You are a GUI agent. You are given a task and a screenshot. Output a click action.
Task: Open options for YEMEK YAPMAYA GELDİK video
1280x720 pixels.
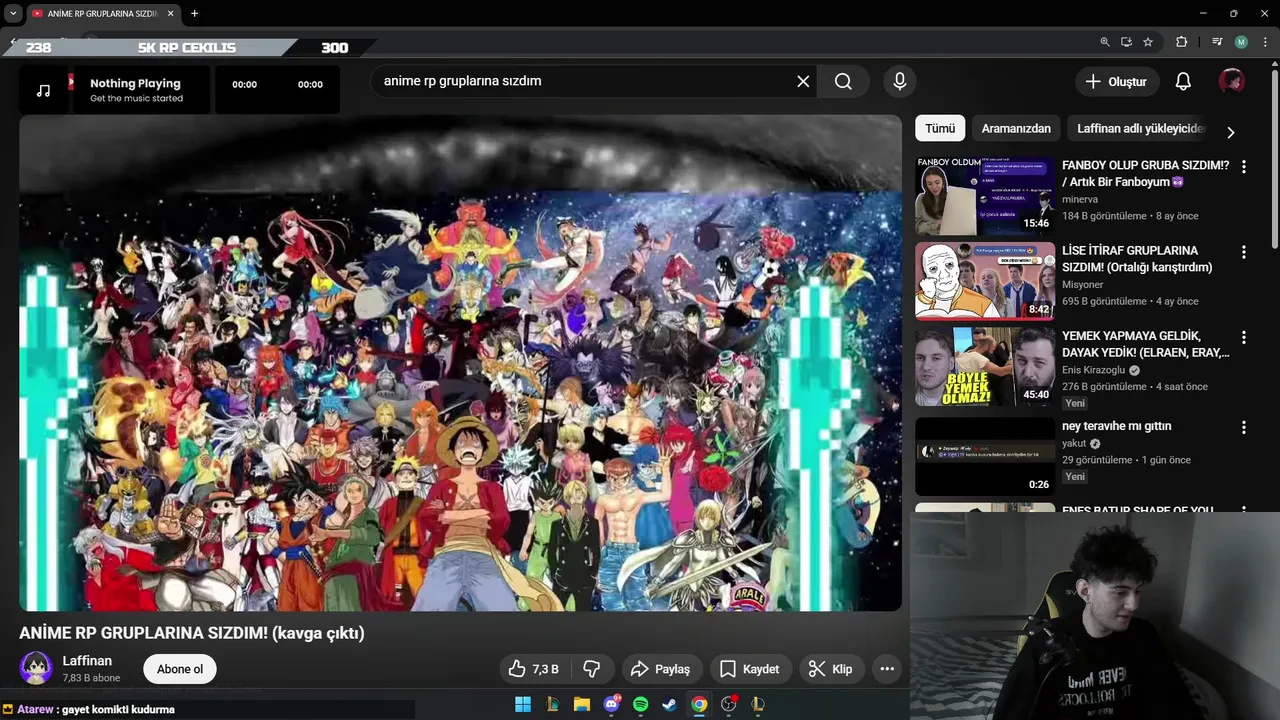(1244, 337)
